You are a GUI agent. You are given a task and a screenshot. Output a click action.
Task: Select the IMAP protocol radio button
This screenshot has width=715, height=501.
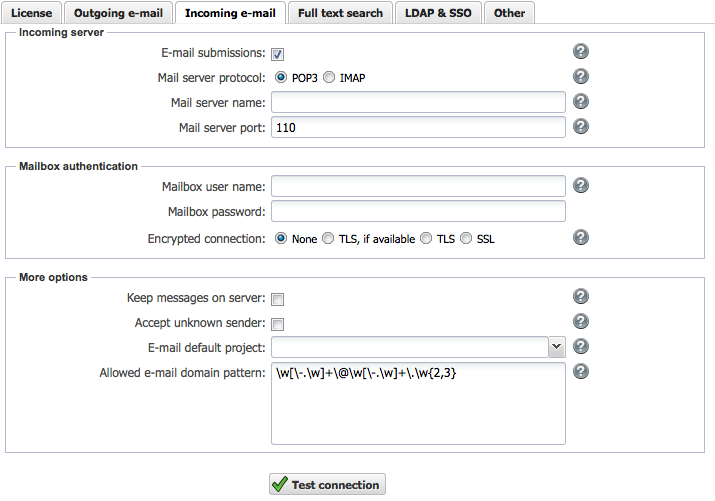click(330, 77)
